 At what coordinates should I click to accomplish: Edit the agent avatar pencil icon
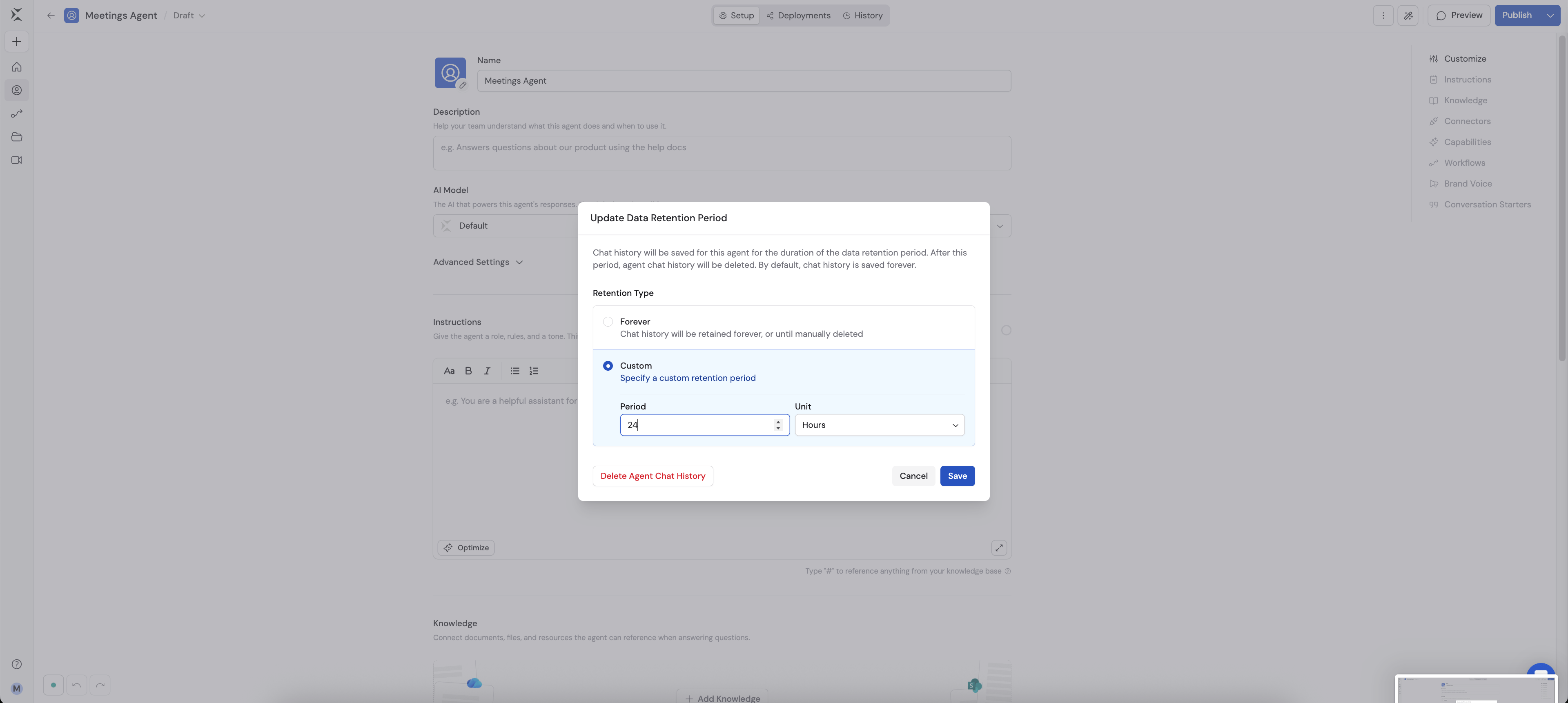pyautogui.click(x=463, y=85)
